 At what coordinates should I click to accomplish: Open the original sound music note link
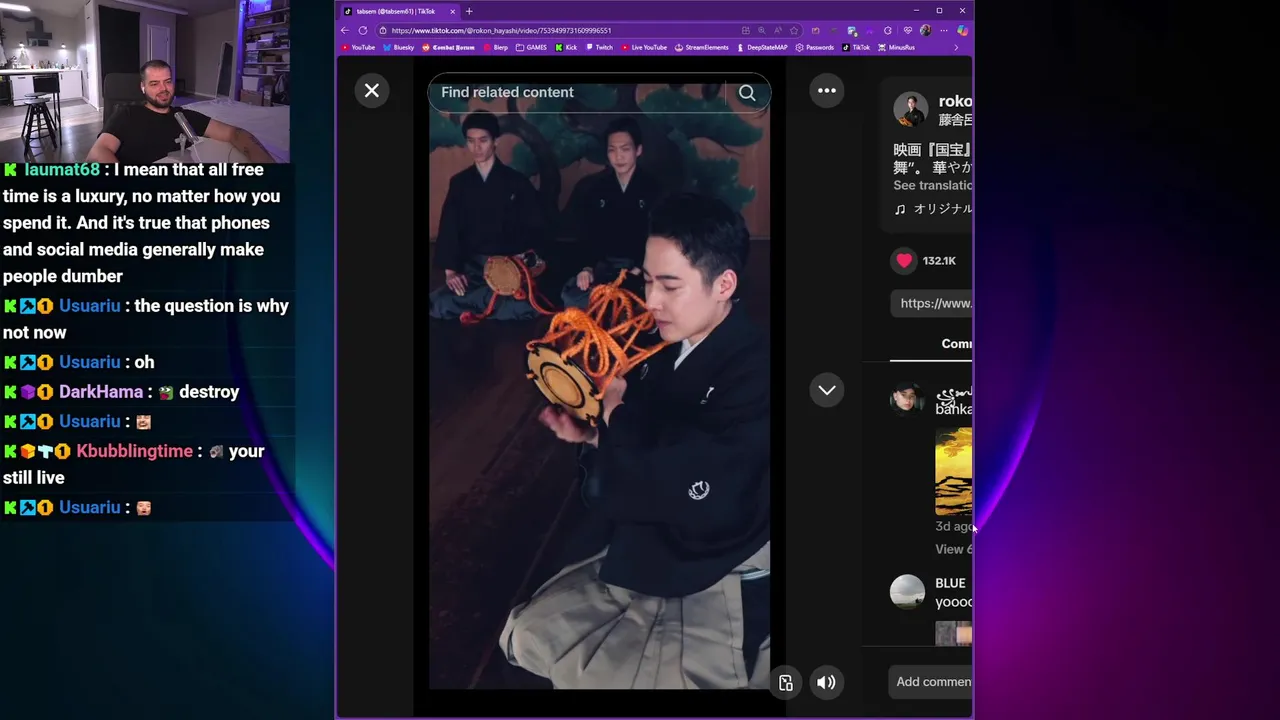point(933,209)
